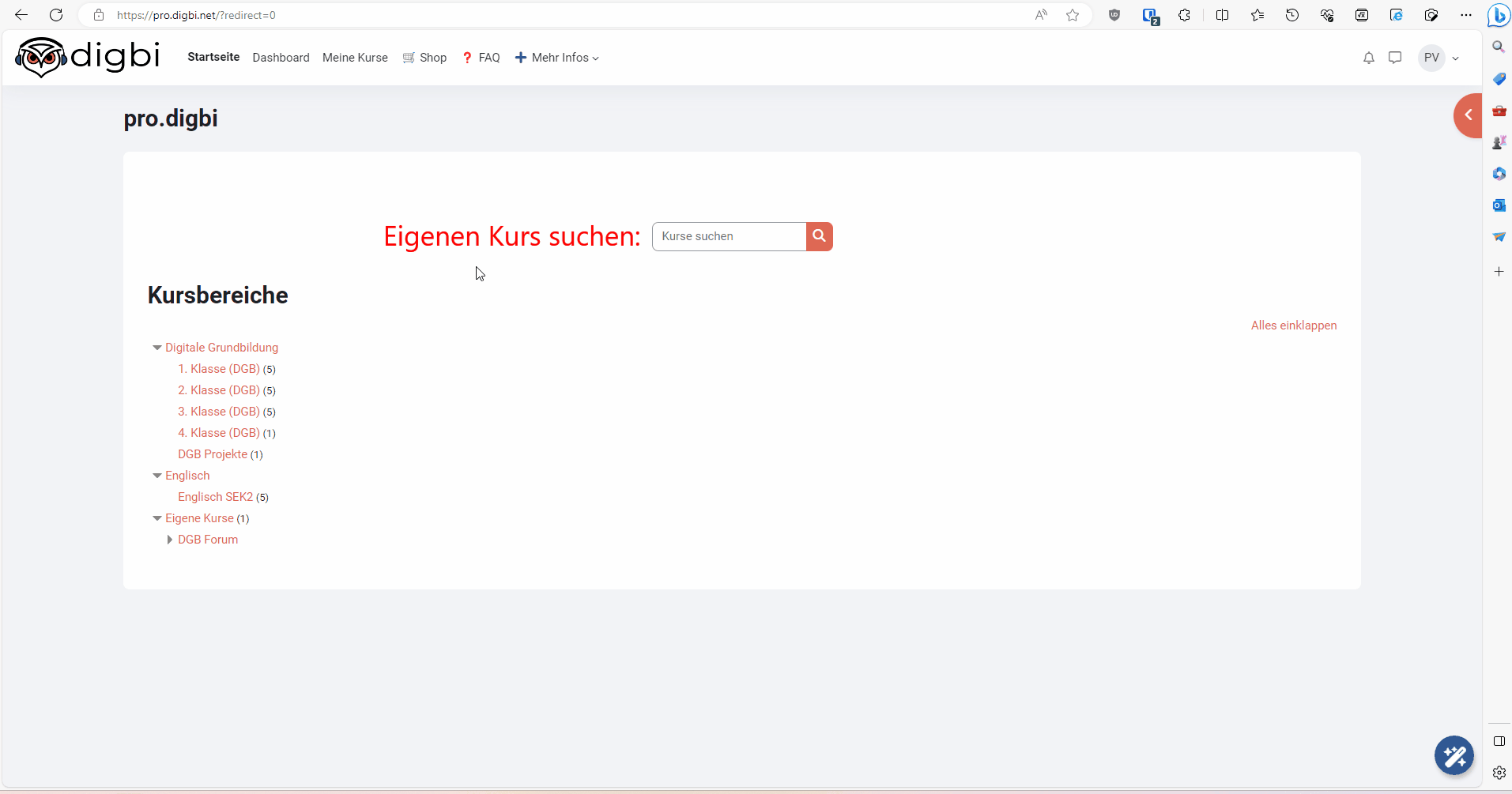This screenshot has height=794, width=1512.
Task: Open the Extensions puzzle icon
Action: tap(1184, 15)
